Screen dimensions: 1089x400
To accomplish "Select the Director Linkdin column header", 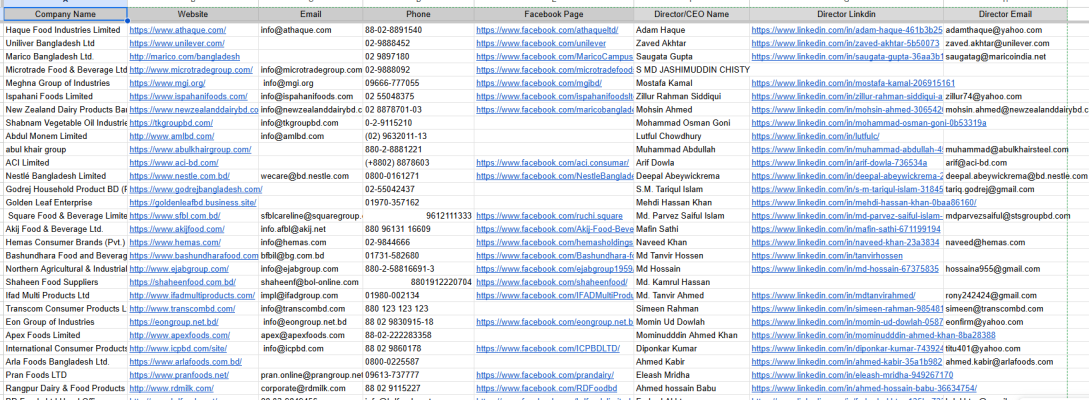I will [846, 14].
